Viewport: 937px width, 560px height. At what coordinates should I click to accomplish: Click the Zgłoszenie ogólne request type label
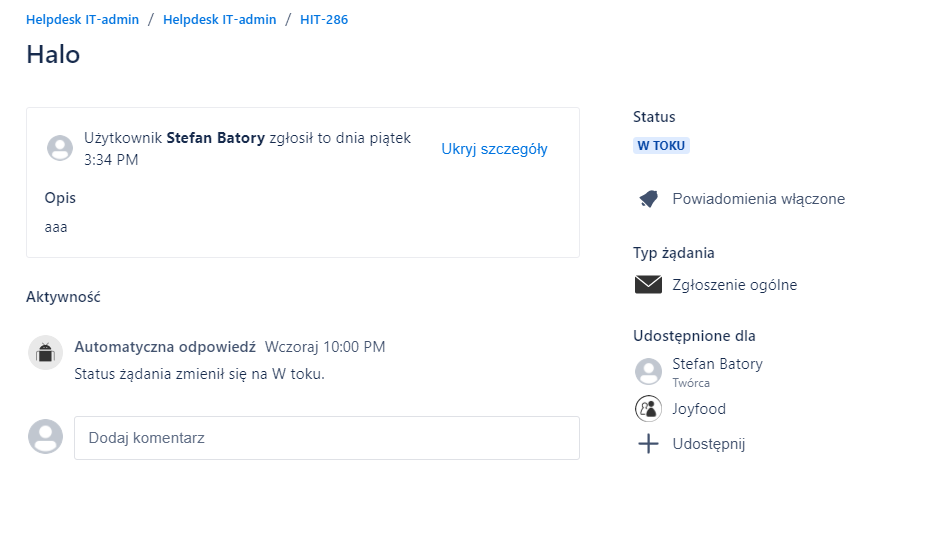734,285
